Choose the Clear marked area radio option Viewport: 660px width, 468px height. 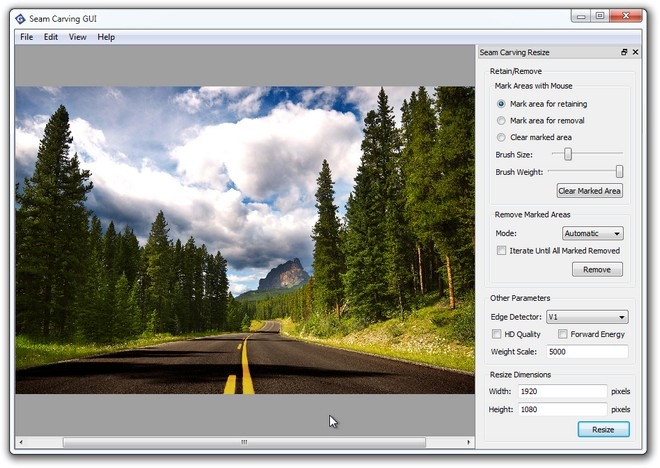[x=501, y=137]
